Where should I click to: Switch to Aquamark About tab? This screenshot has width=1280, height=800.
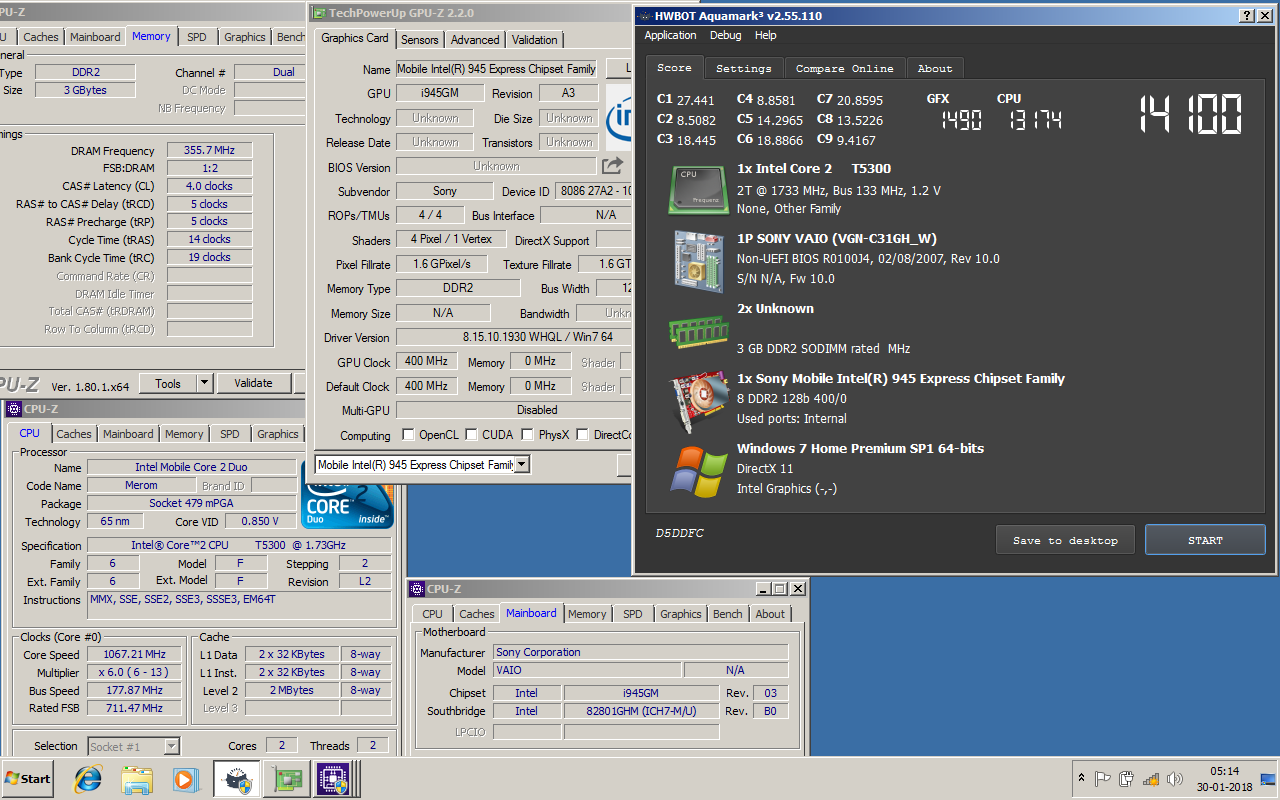tap(935, 68)
